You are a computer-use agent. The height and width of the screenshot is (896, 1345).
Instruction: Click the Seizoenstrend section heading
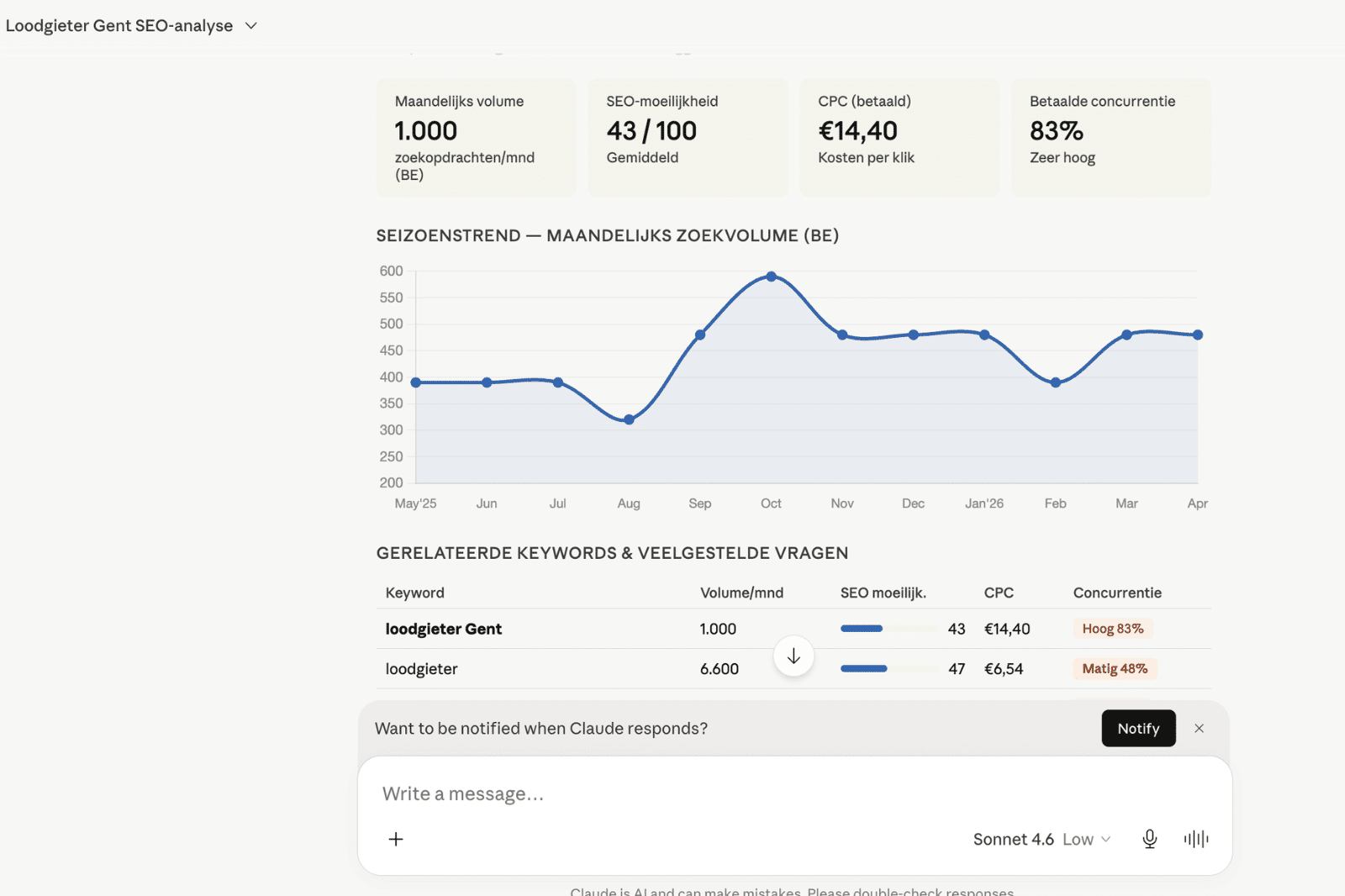coord(607,236)
